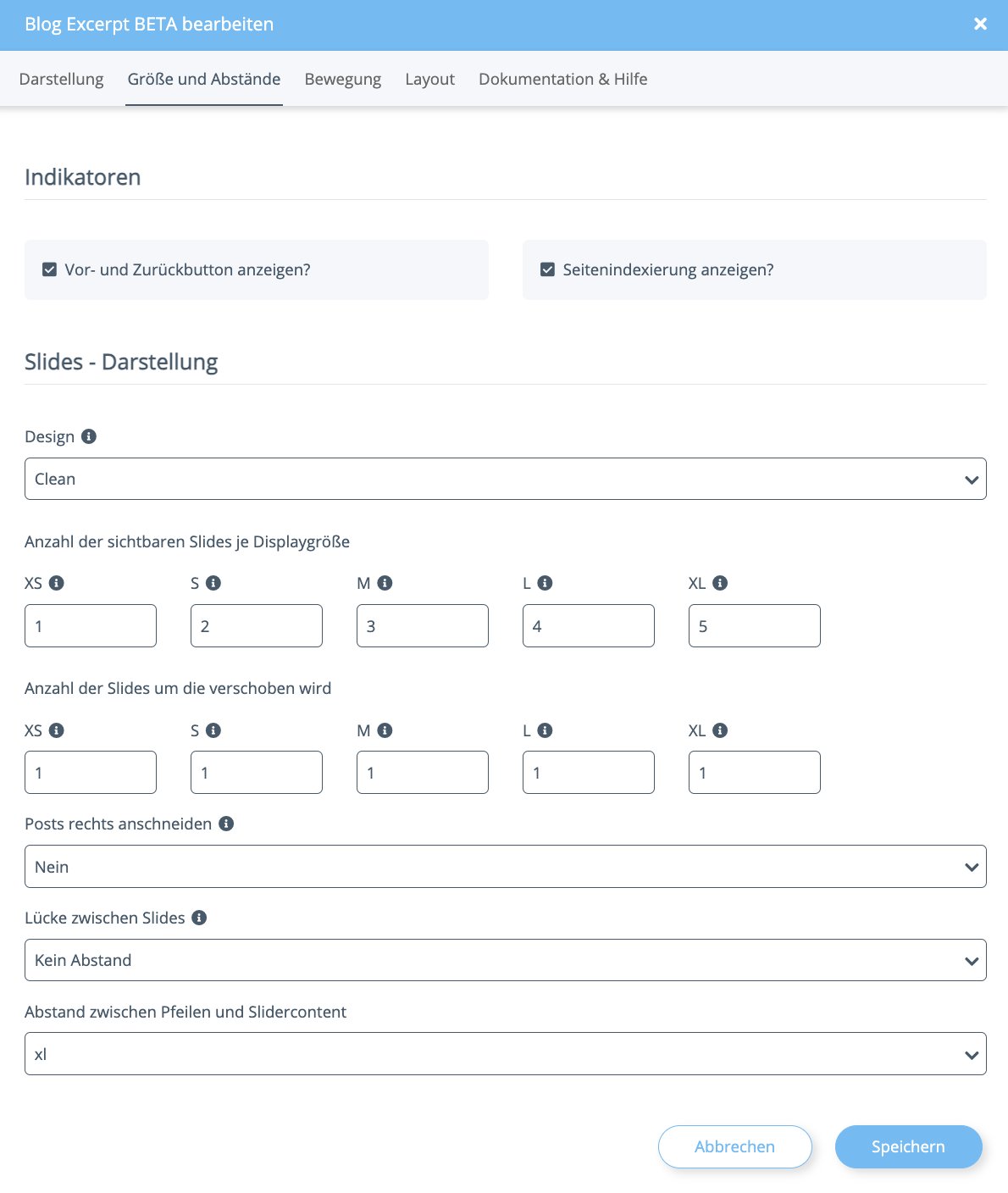Click the info icon next to Design
Image resolution: width=1008 pixels, height=1193 pixels.
pyautogui.click(x=89, y=436)
